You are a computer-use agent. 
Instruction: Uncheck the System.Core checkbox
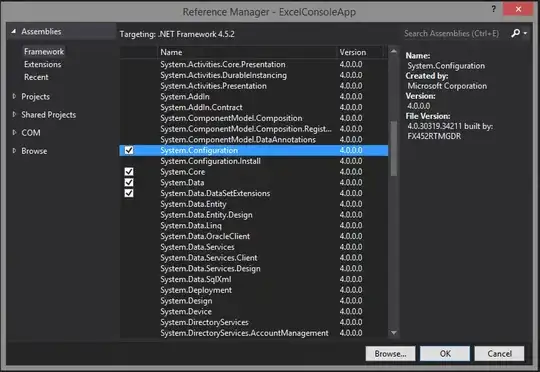[x=129, y=172]
